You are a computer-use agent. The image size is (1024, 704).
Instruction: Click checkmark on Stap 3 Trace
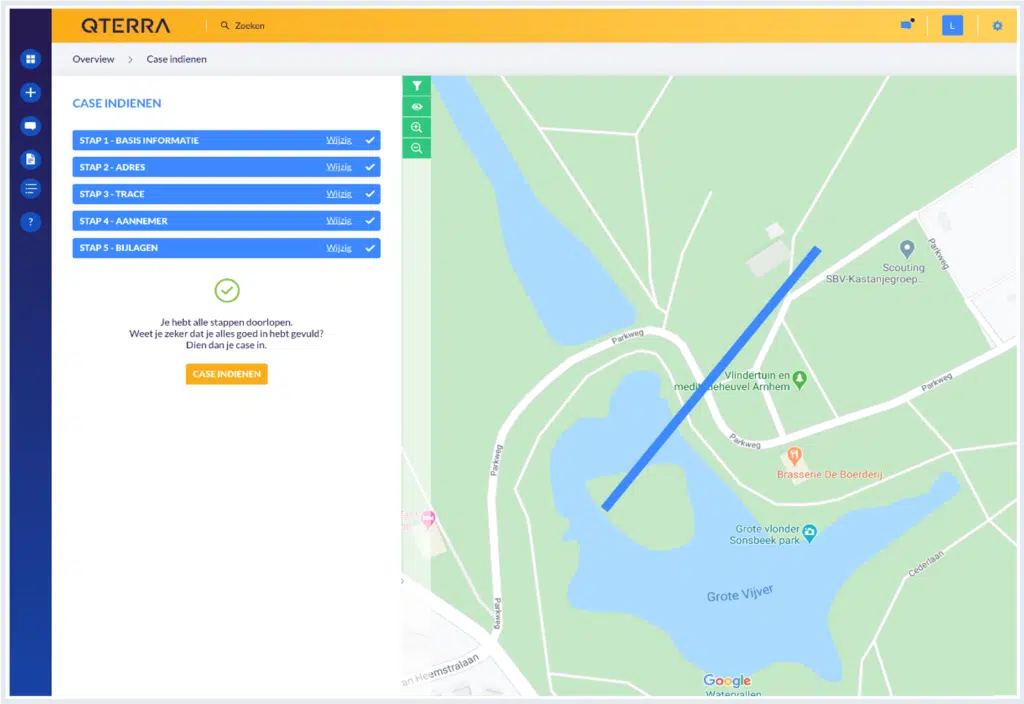[370, 194]
